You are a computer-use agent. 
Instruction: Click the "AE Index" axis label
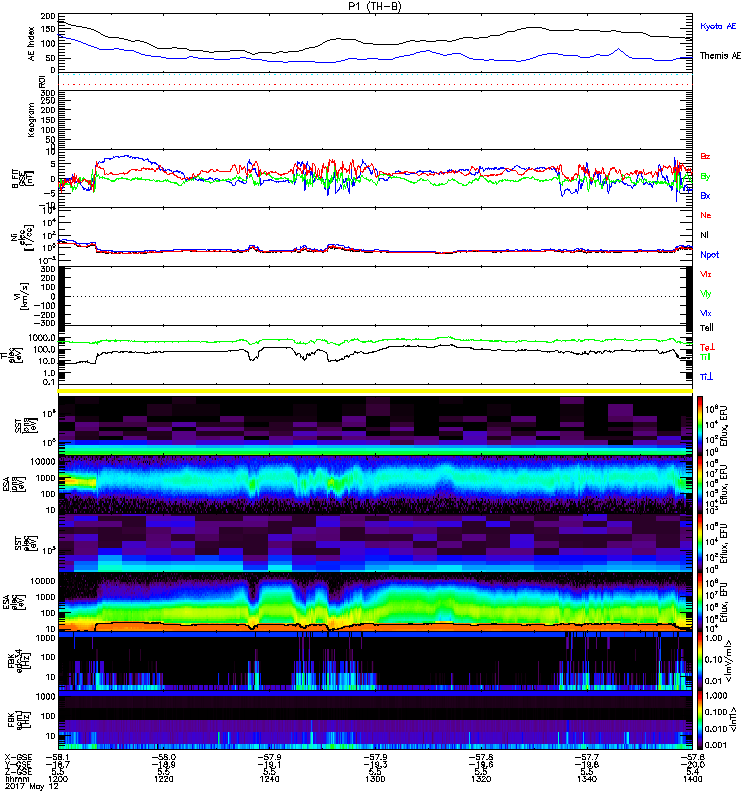32,44
